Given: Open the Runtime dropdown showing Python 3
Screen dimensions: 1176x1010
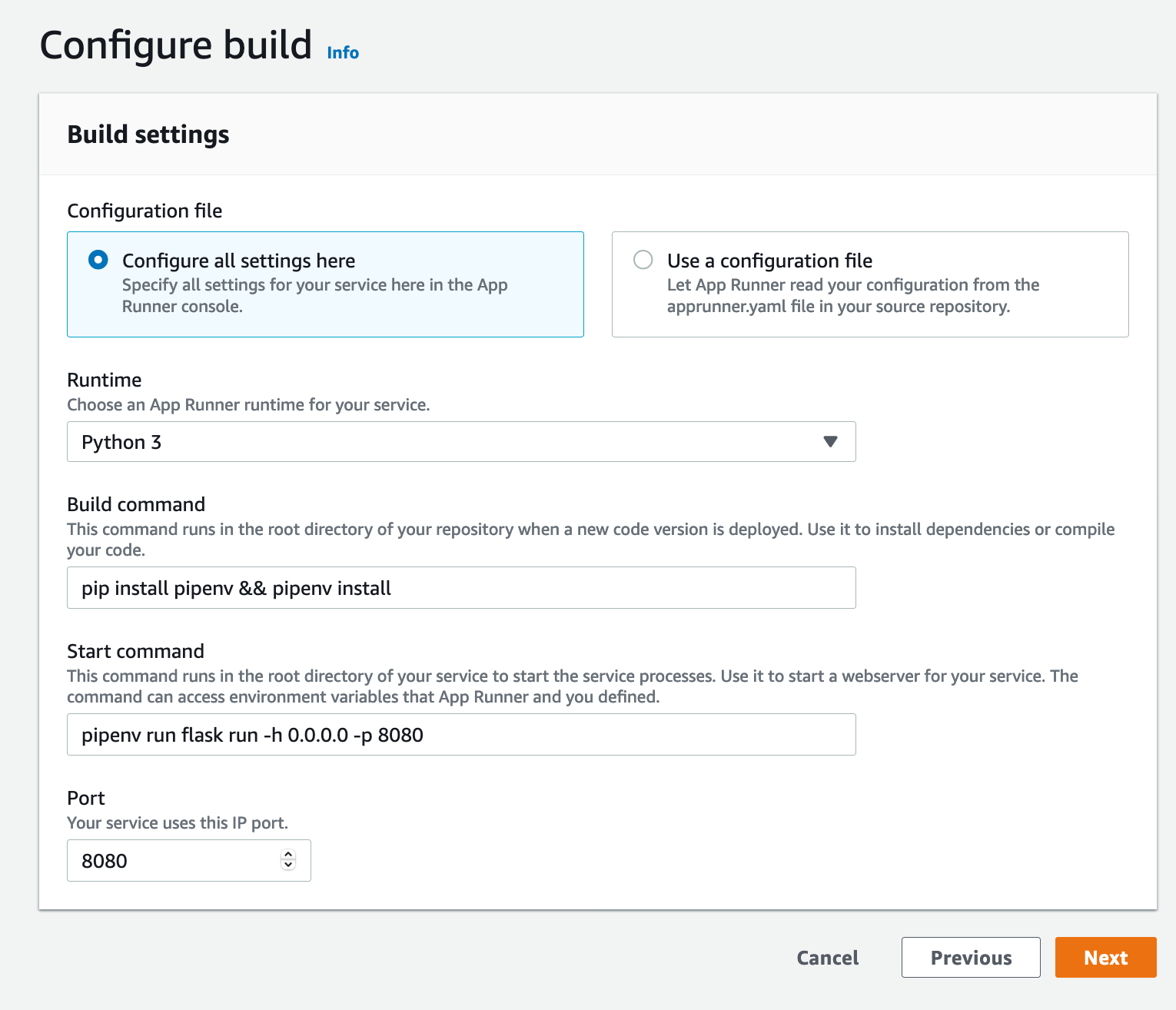Looking at the screenshot, I should click(x=461, y=441).
